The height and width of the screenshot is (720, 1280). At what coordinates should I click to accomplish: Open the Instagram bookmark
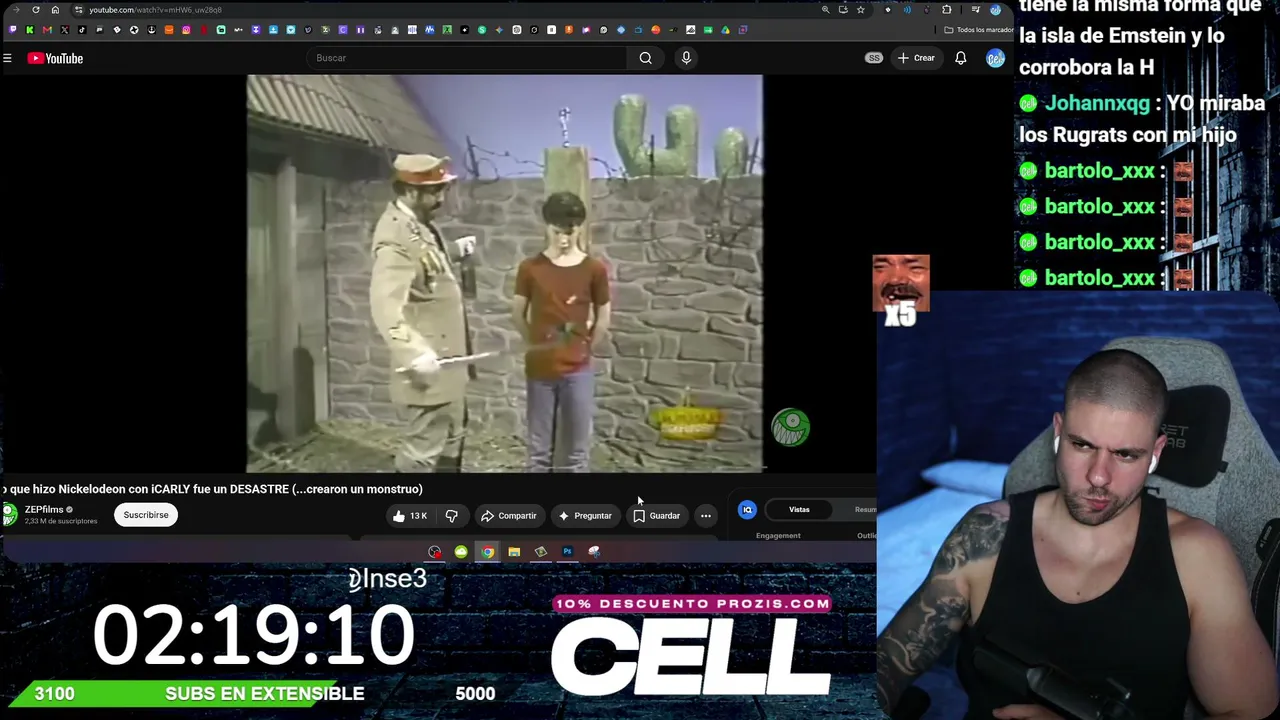click(186, 30)
